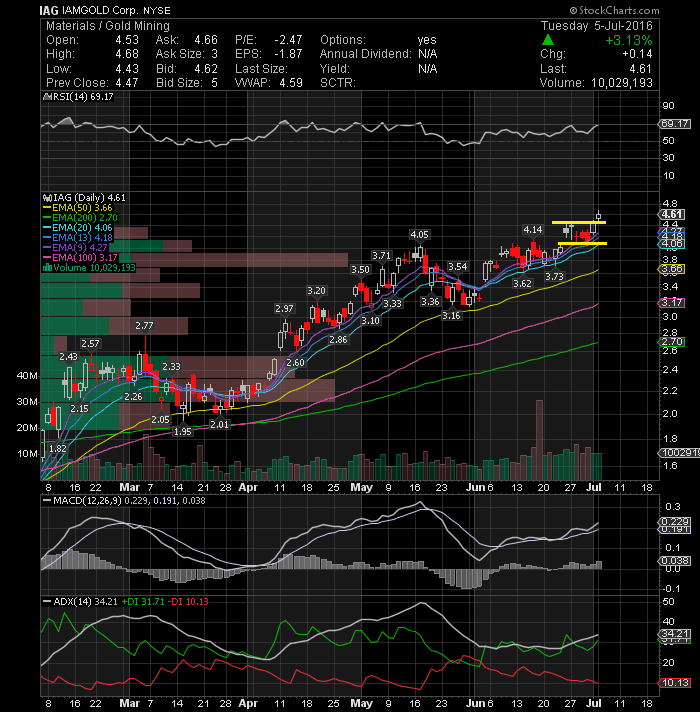Click the Tuesday 5-Jul-2016 date
The height and width of the screenshot is (712, 700).
pos(596,26)
